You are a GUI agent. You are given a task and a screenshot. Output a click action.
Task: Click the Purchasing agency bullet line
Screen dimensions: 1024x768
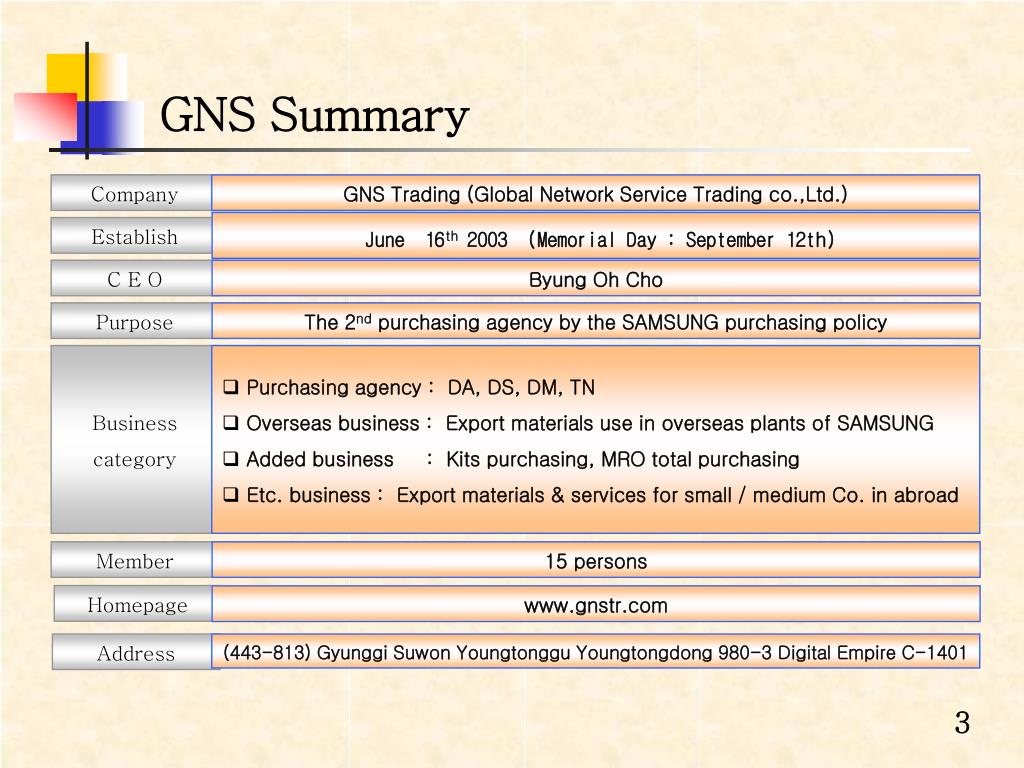tap(409, 387)
